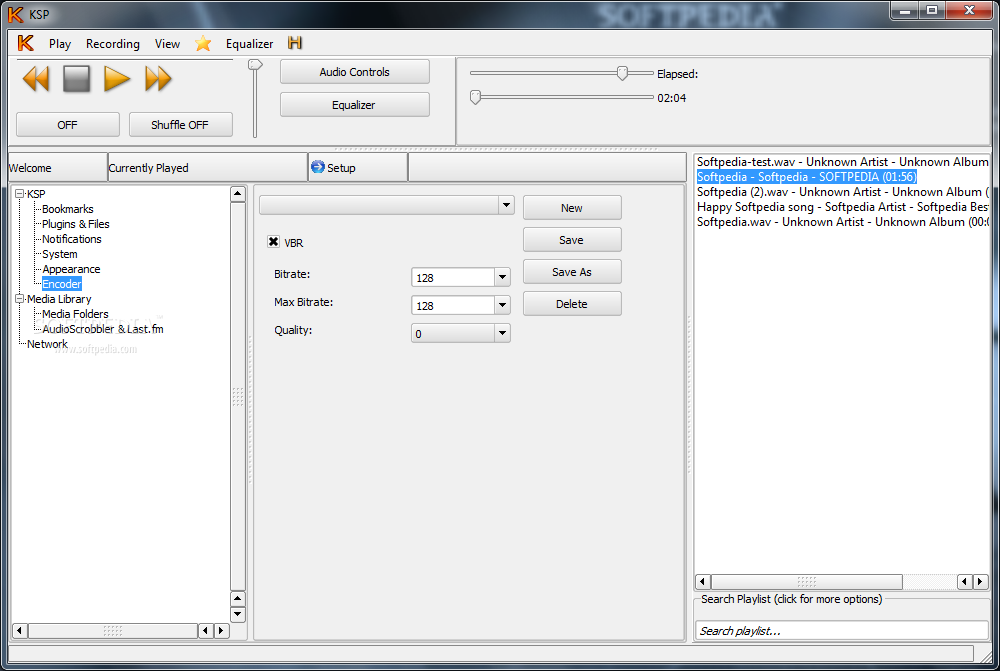Toggle the Shuffle OFF button

180,124
